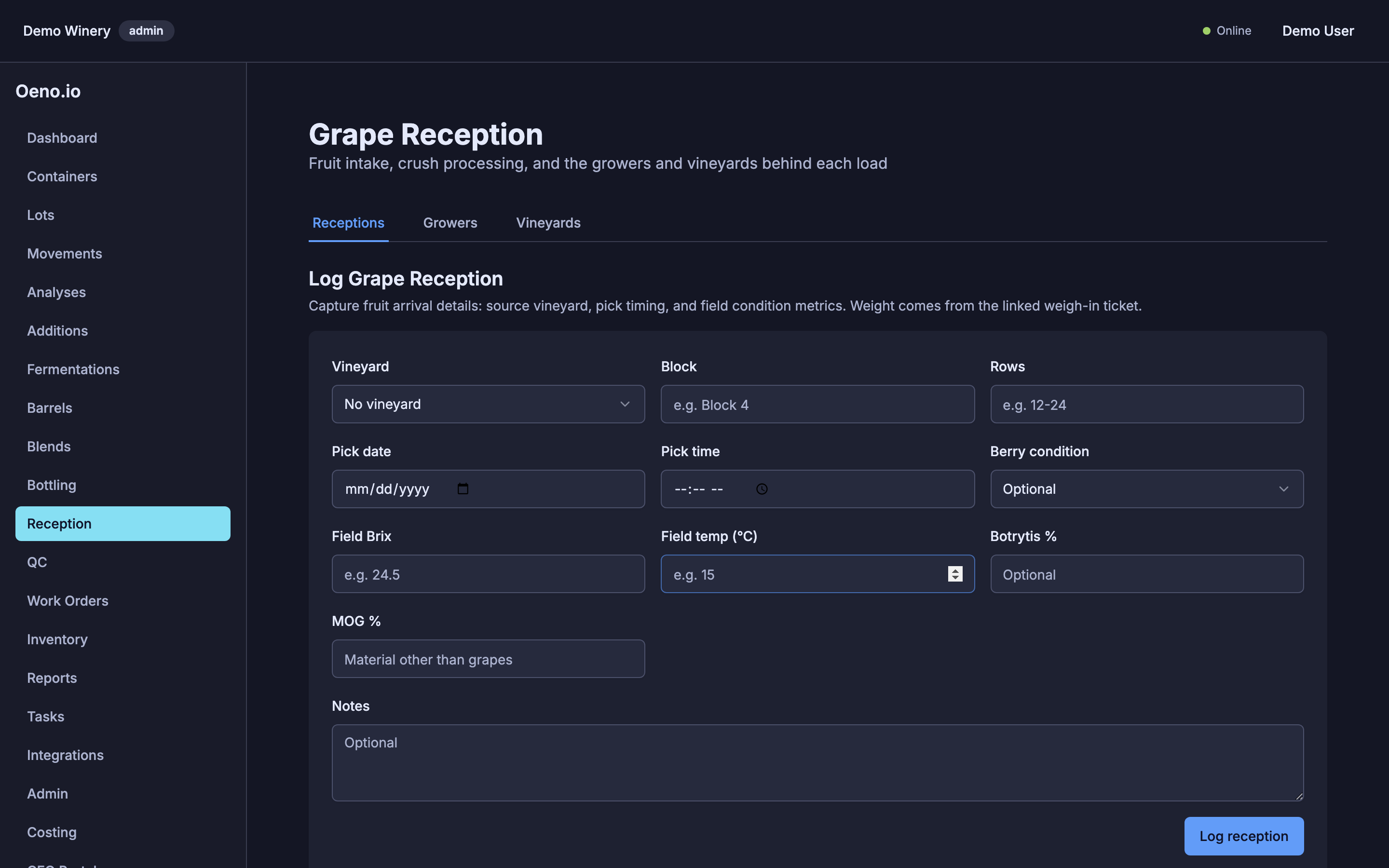Open the Vineyard dropdown
Image resolution: width=1389 pixels, height=868 pixels.
pos(488,404)
